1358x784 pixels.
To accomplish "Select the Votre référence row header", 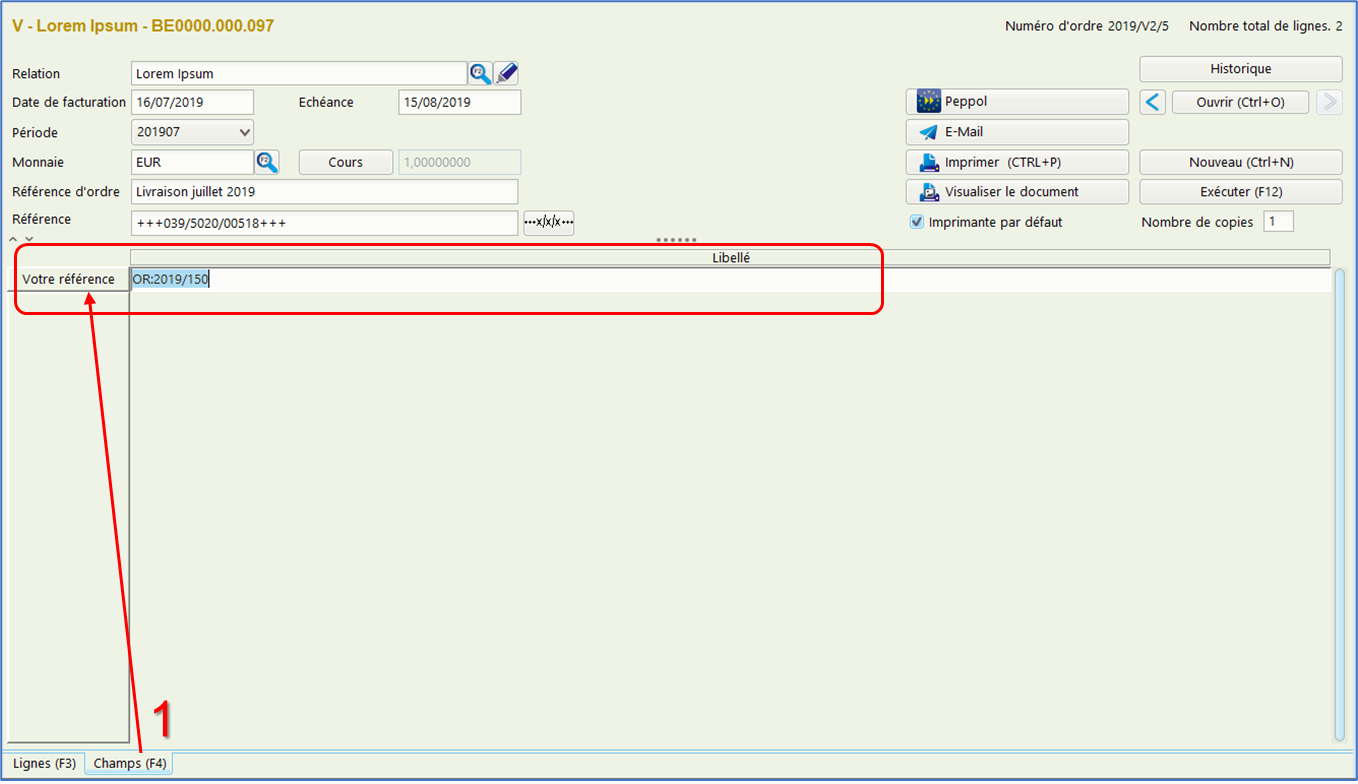I will (68, 279).
